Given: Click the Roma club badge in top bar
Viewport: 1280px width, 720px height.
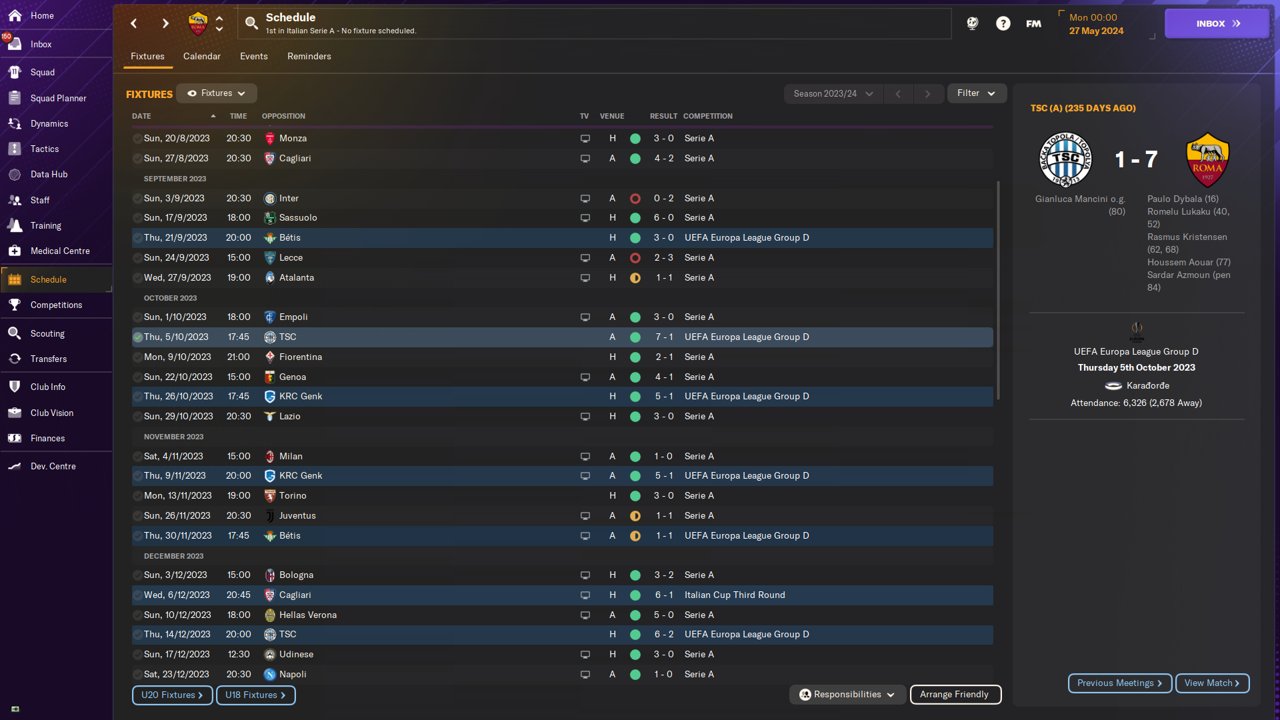Looking at the screenshot, I should [x=198, y=24].
